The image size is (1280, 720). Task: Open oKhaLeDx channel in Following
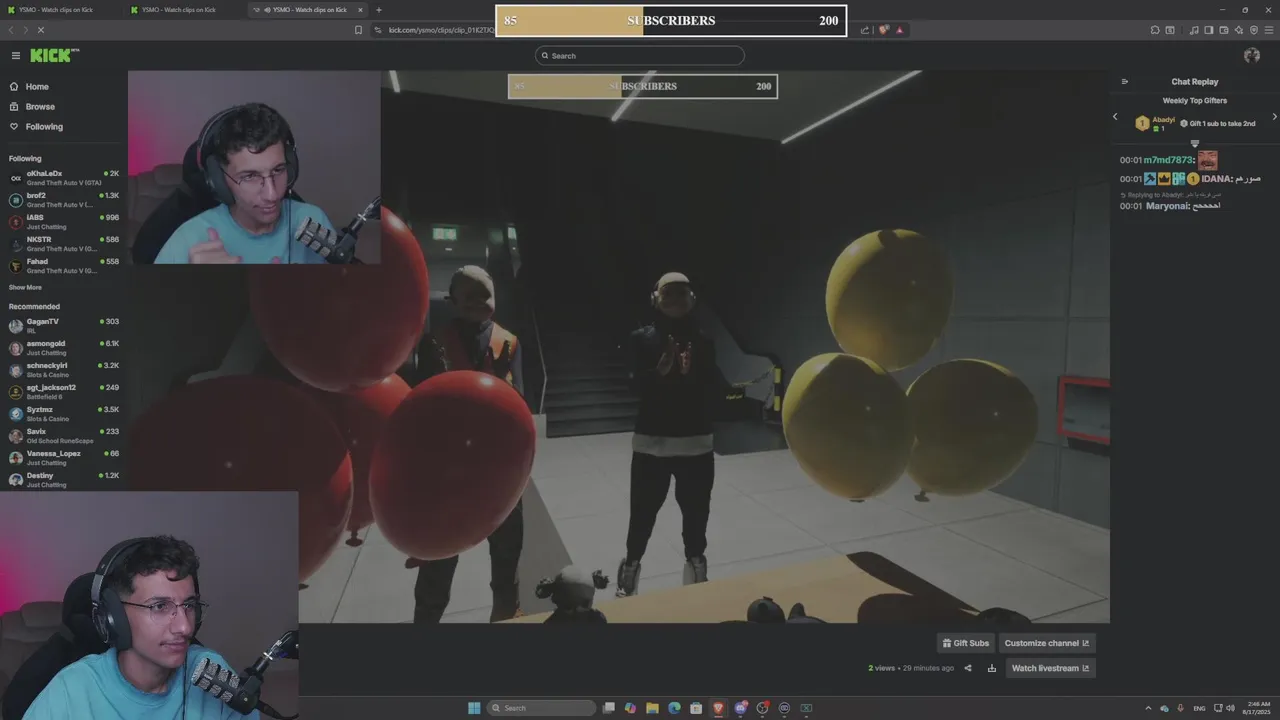click(64, 178)
